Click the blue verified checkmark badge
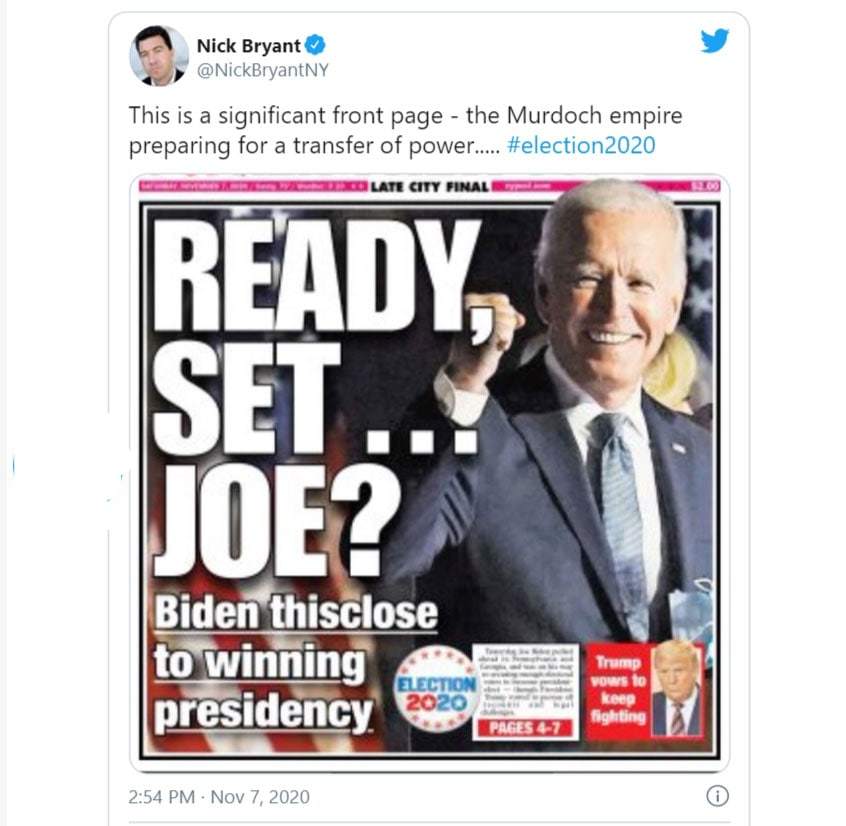This screenshot has height=826, width=846. pyautogui.click(x=315, y=45)
